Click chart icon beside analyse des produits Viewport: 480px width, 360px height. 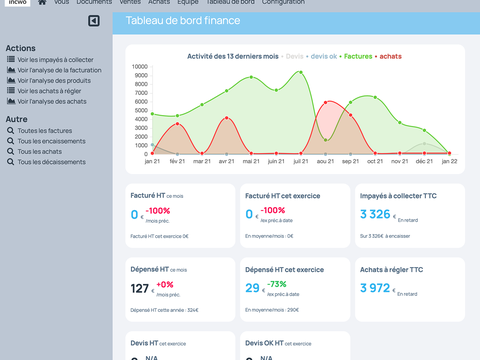point(11,80)
